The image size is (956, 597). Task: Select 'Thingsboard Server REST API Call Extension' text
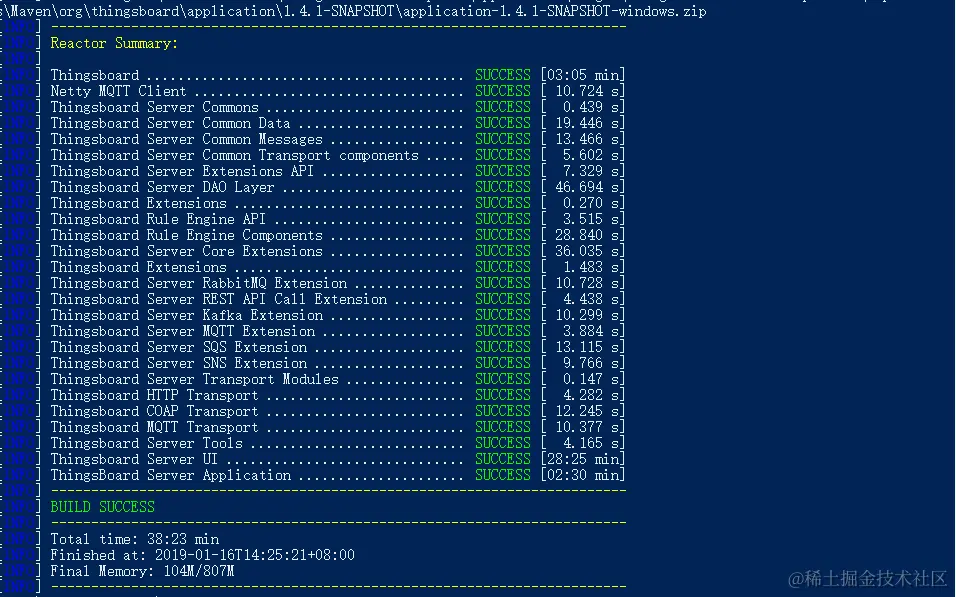pos(219,299)
